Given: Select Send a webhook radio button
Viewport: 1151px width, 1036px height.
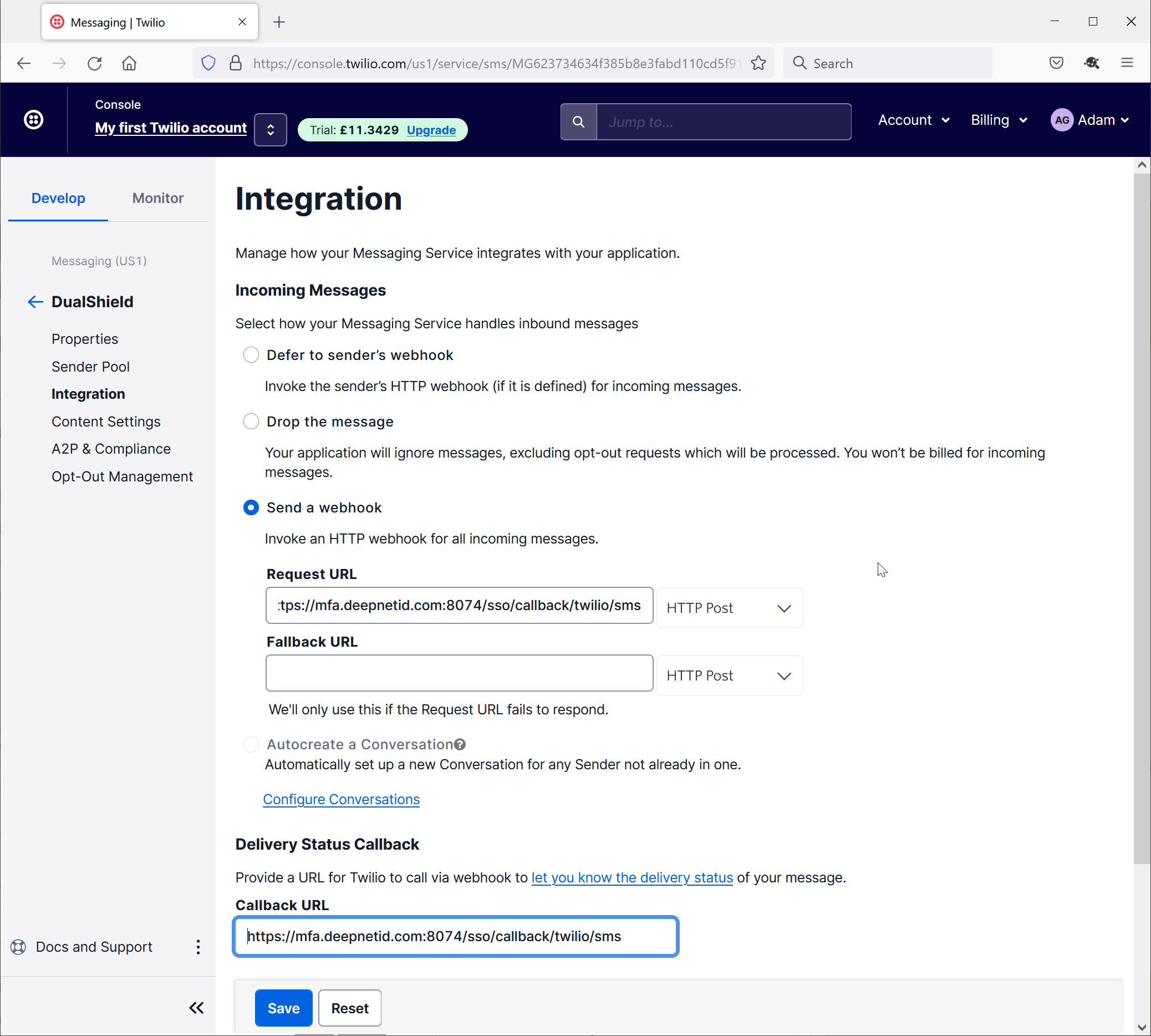Looking at the screenshot, I should click(x=251, y=508).
